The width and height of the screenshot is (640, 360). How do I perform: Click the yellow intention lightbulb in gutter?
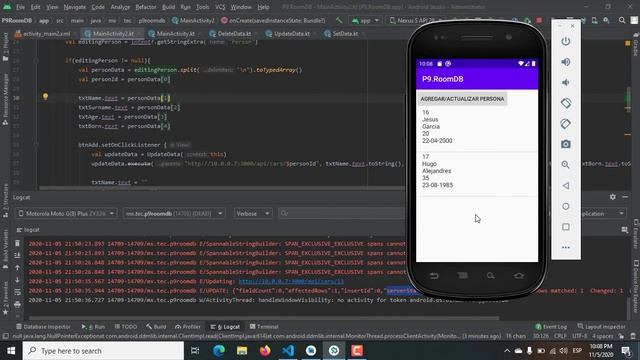pyautogui.click(x=45, y=97)
